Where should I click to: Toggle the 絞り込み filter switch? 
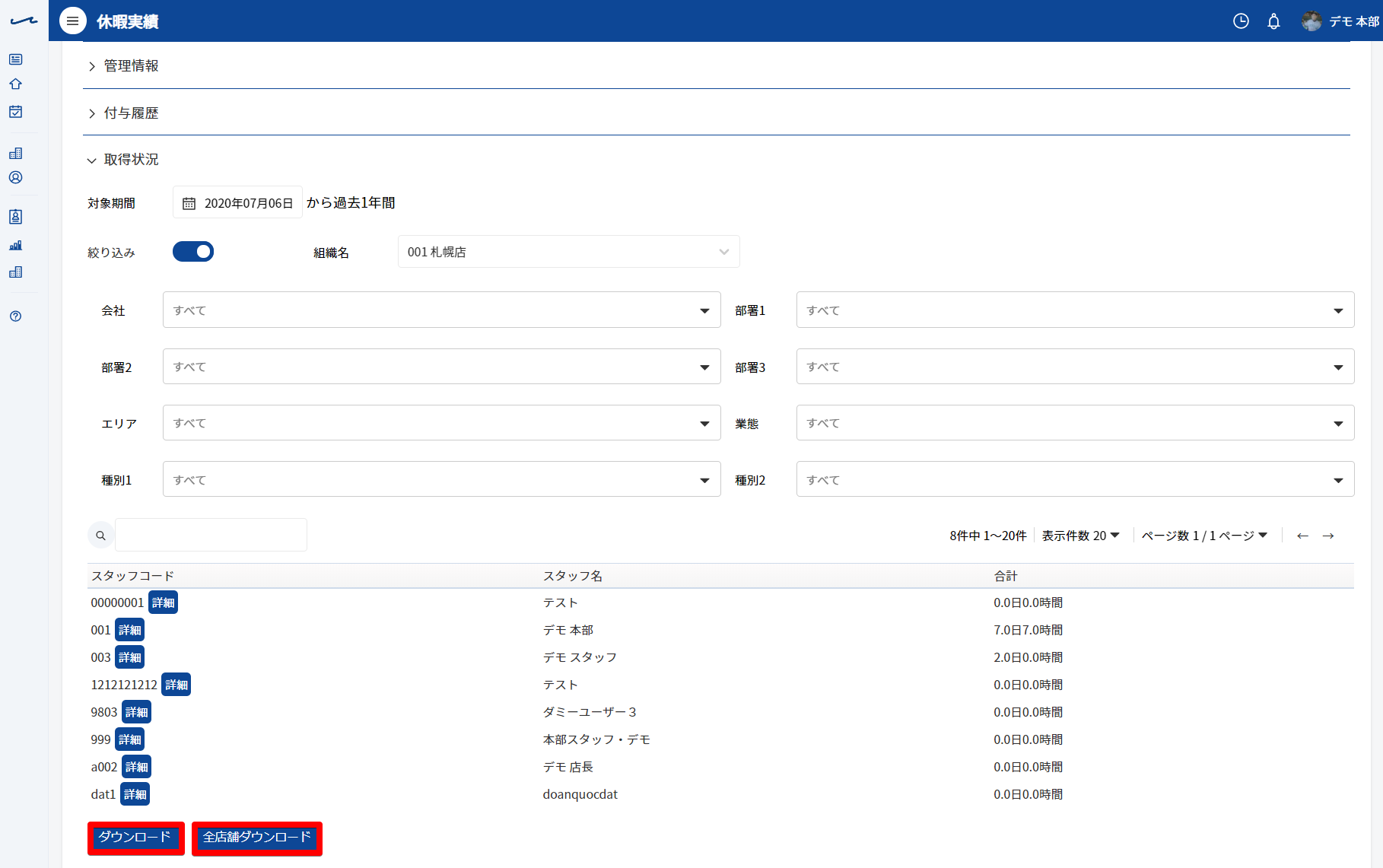pyautogui.click(x=193, y=252)
